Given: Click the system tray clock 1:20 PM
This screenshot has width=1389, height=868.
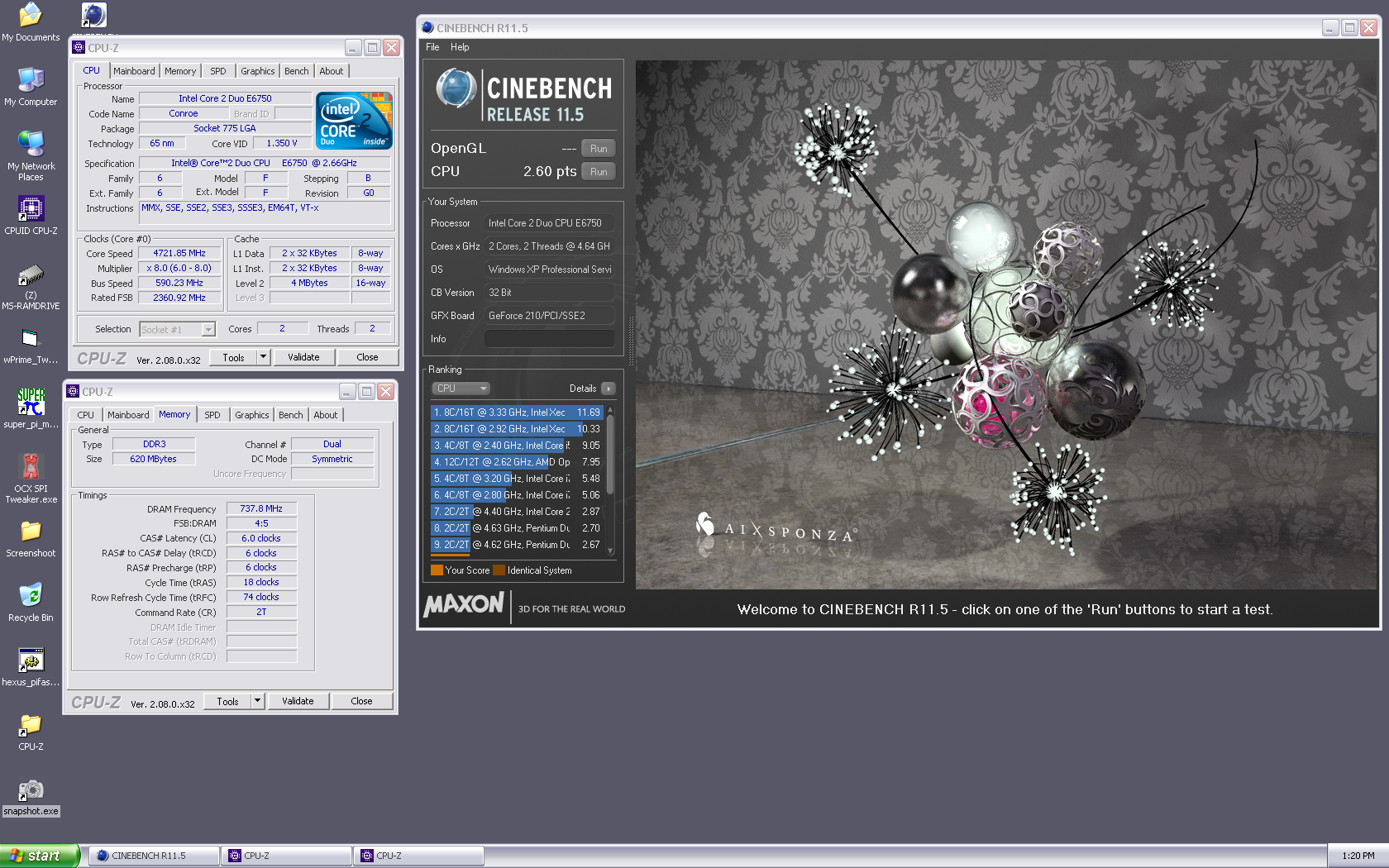Looking at the screenshot, I should [1358, 856].
